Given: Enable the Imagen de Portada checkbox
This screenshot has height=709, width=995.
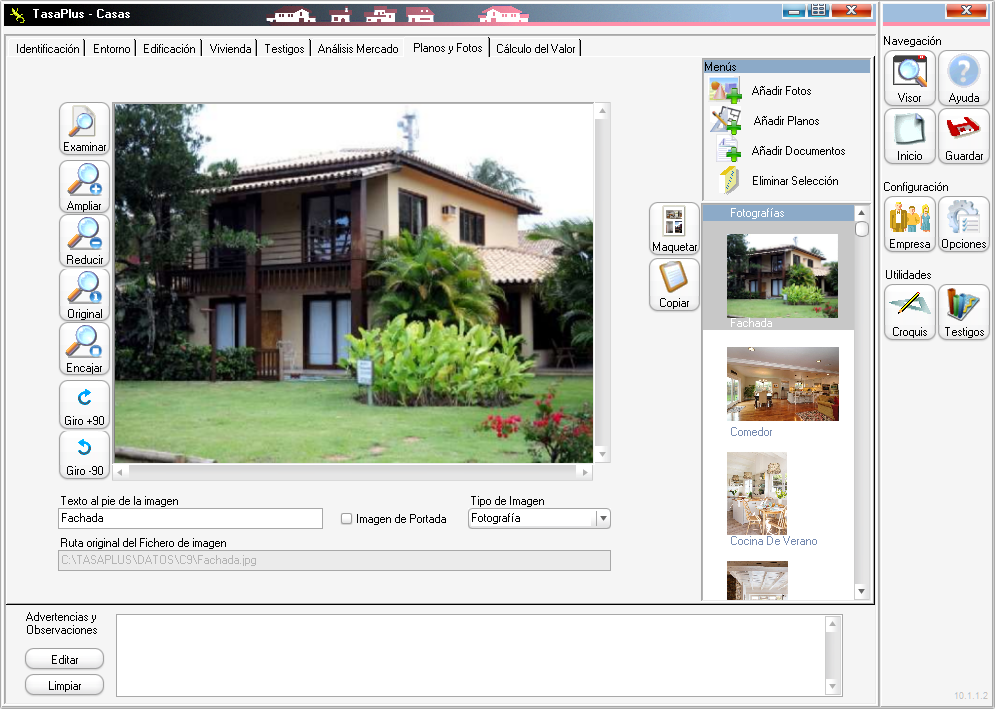Looking at the screenshot, I should pos(347,519).
